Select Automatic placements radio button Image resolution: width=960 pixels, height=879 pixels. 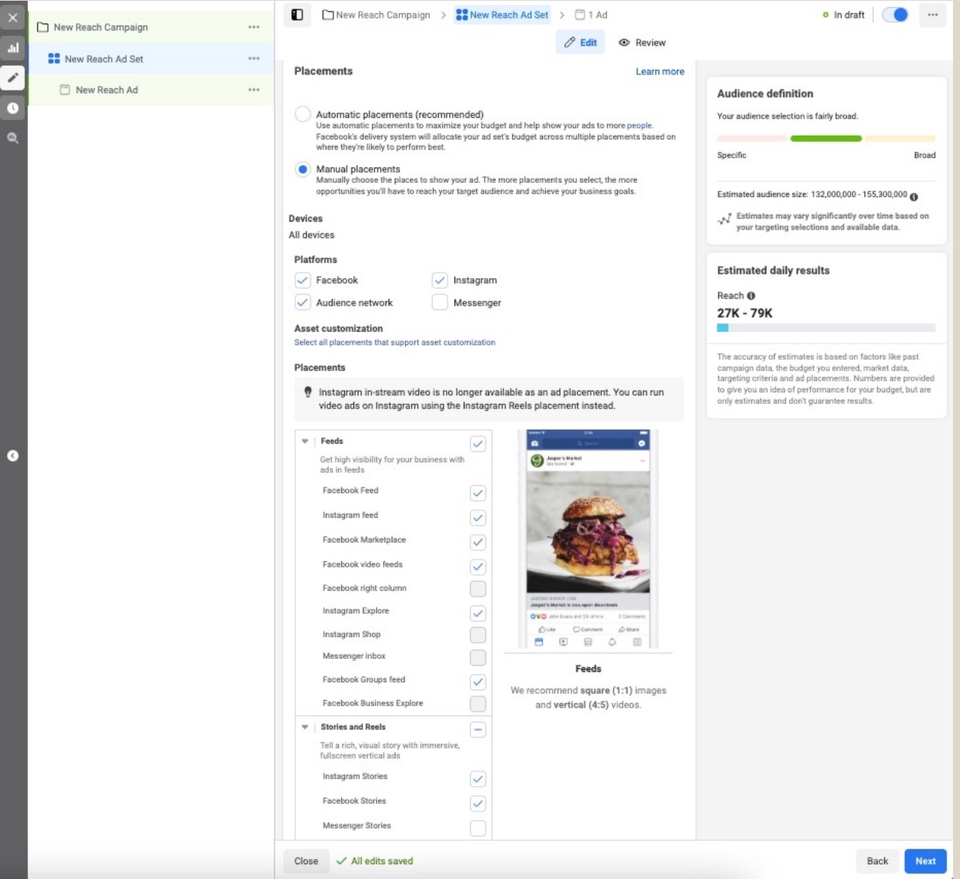coord(302,114)
